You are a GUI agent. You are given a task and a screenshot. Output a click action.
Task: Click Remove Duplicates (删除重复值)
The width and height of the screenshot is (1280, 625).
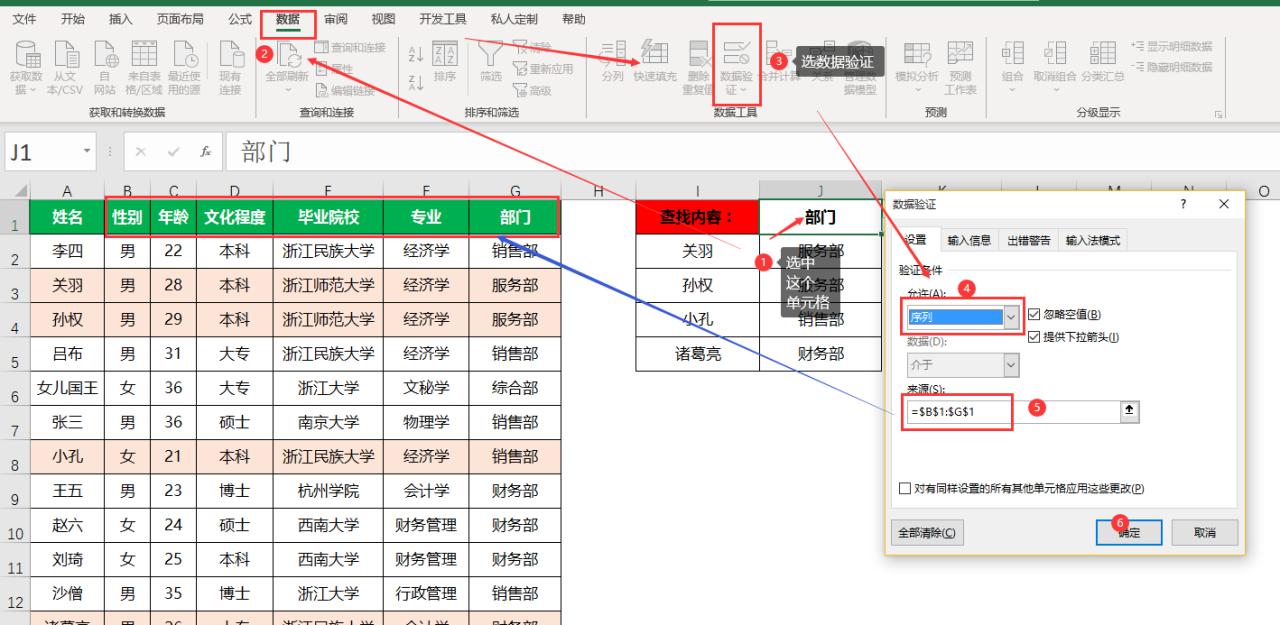tap(698, 68)
